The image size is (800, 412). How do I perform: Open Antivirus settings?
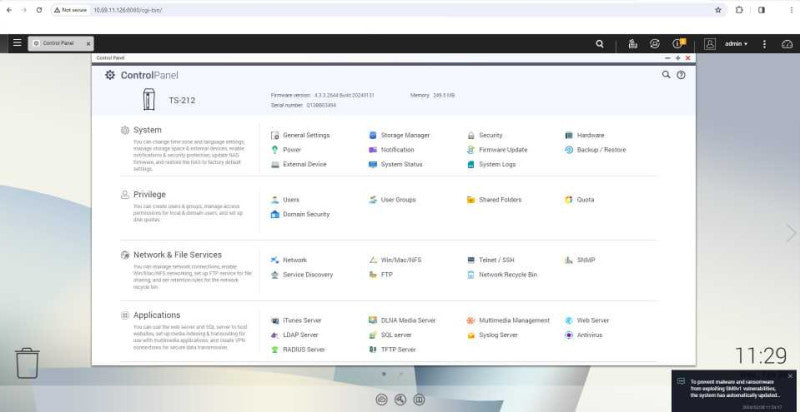[x=584, y=335]
